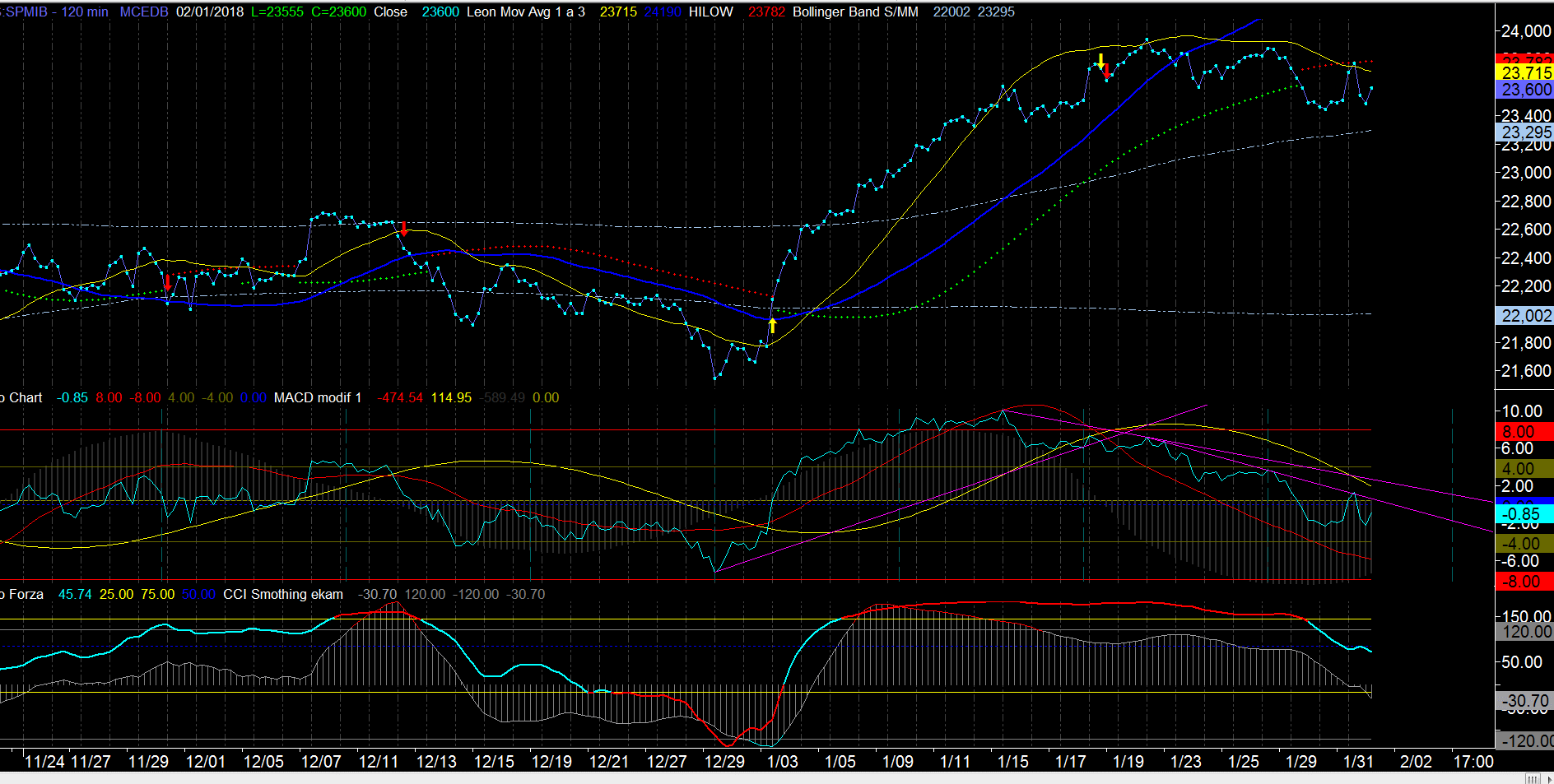Click the 12/29 date on the time axis
Image resolution: width=1554 pixels, height=784 pixels.
[724, 761]
